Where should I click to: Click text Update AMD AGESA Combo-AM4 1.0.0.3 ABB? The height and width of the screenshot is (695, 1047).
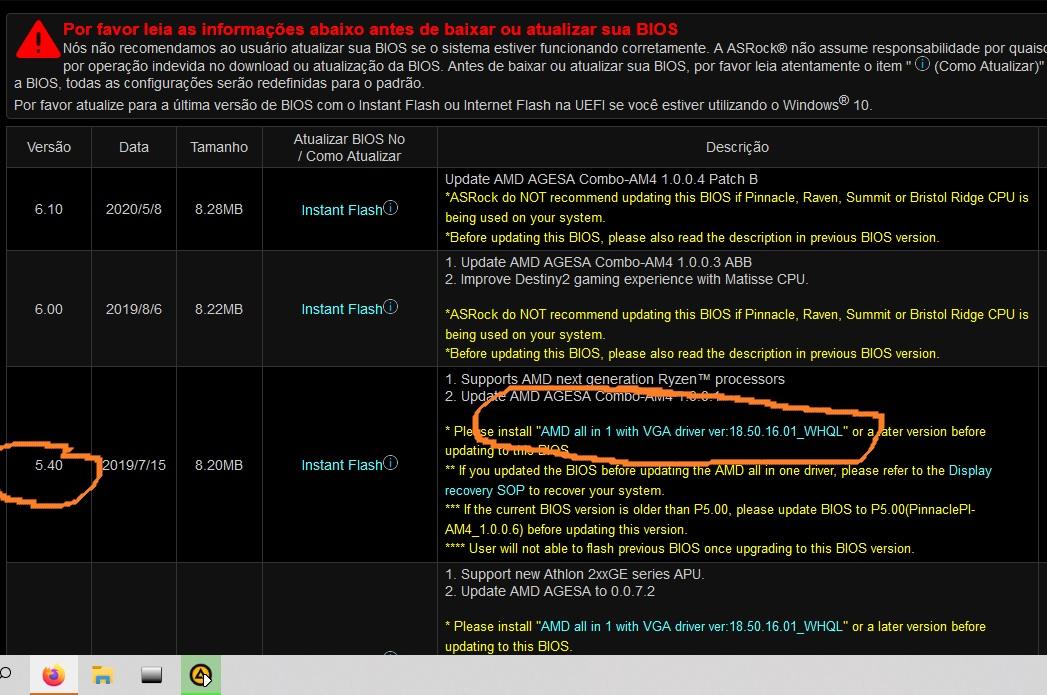[x=606, y=262]
